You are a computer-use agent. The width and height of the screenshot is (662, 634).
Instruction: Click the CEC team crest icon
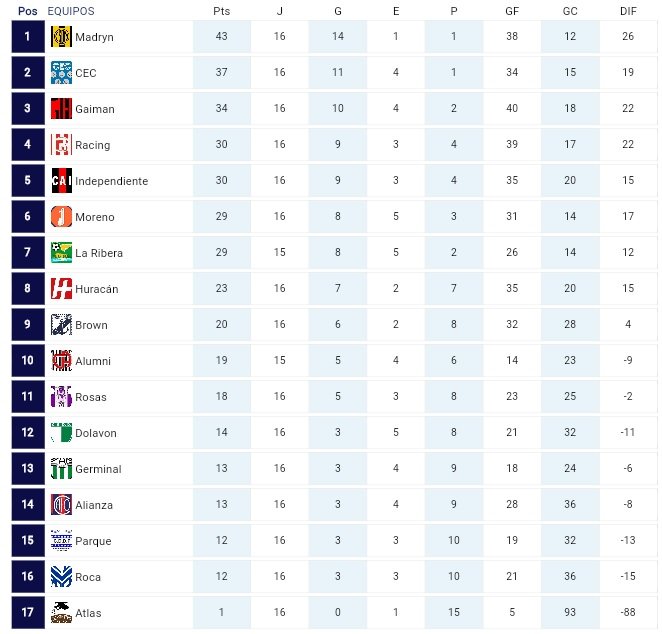point(61,73)
